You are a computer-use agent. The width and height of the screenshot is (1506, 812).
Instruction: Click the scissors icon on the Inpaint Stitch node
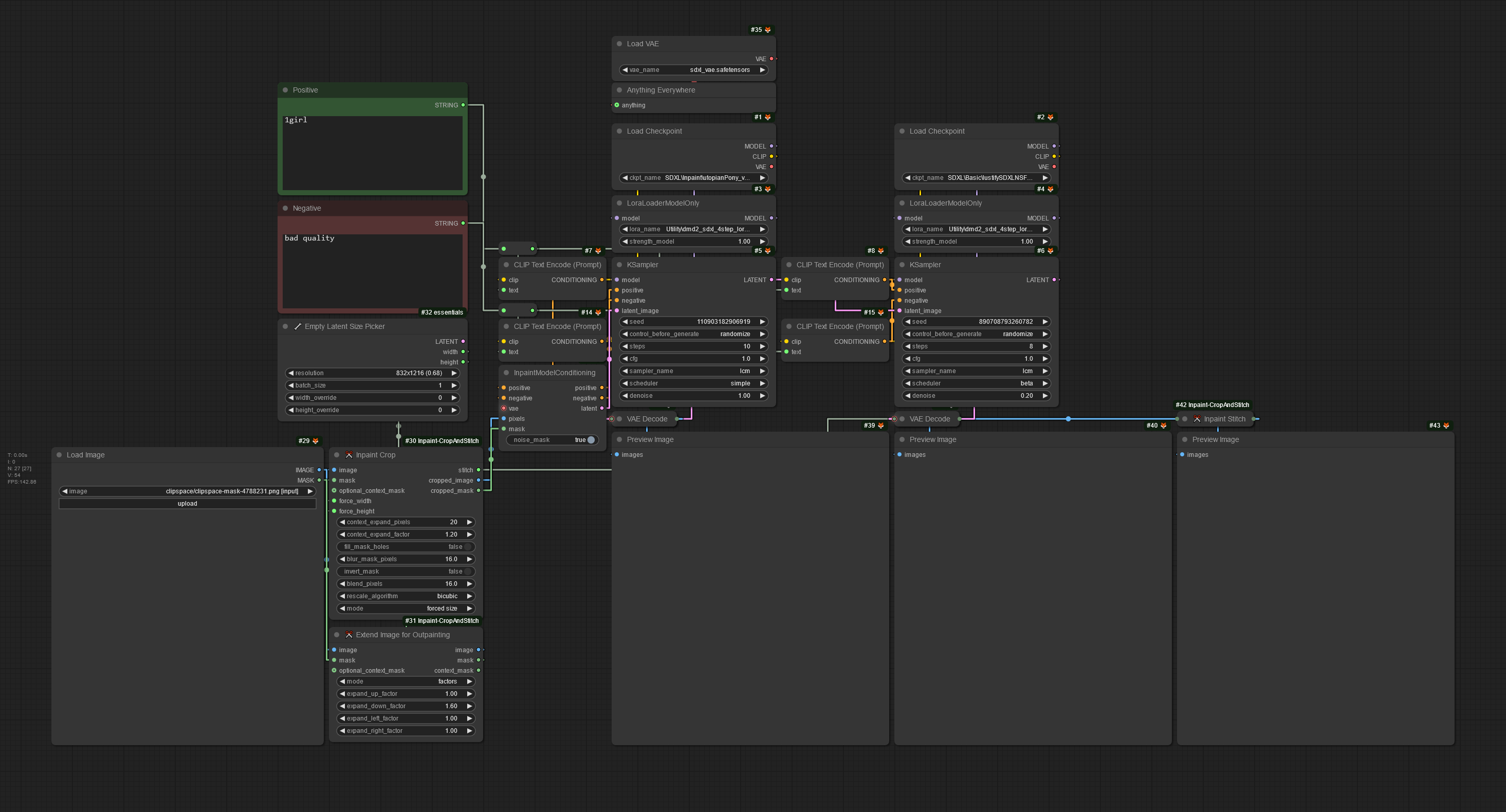coord(1197,419)
